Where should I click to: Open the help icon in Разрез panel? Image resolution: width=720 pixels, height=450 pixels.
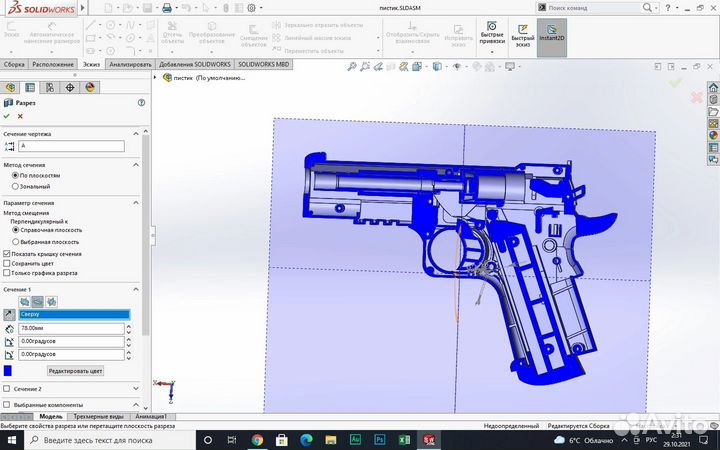tap(141, 103)
